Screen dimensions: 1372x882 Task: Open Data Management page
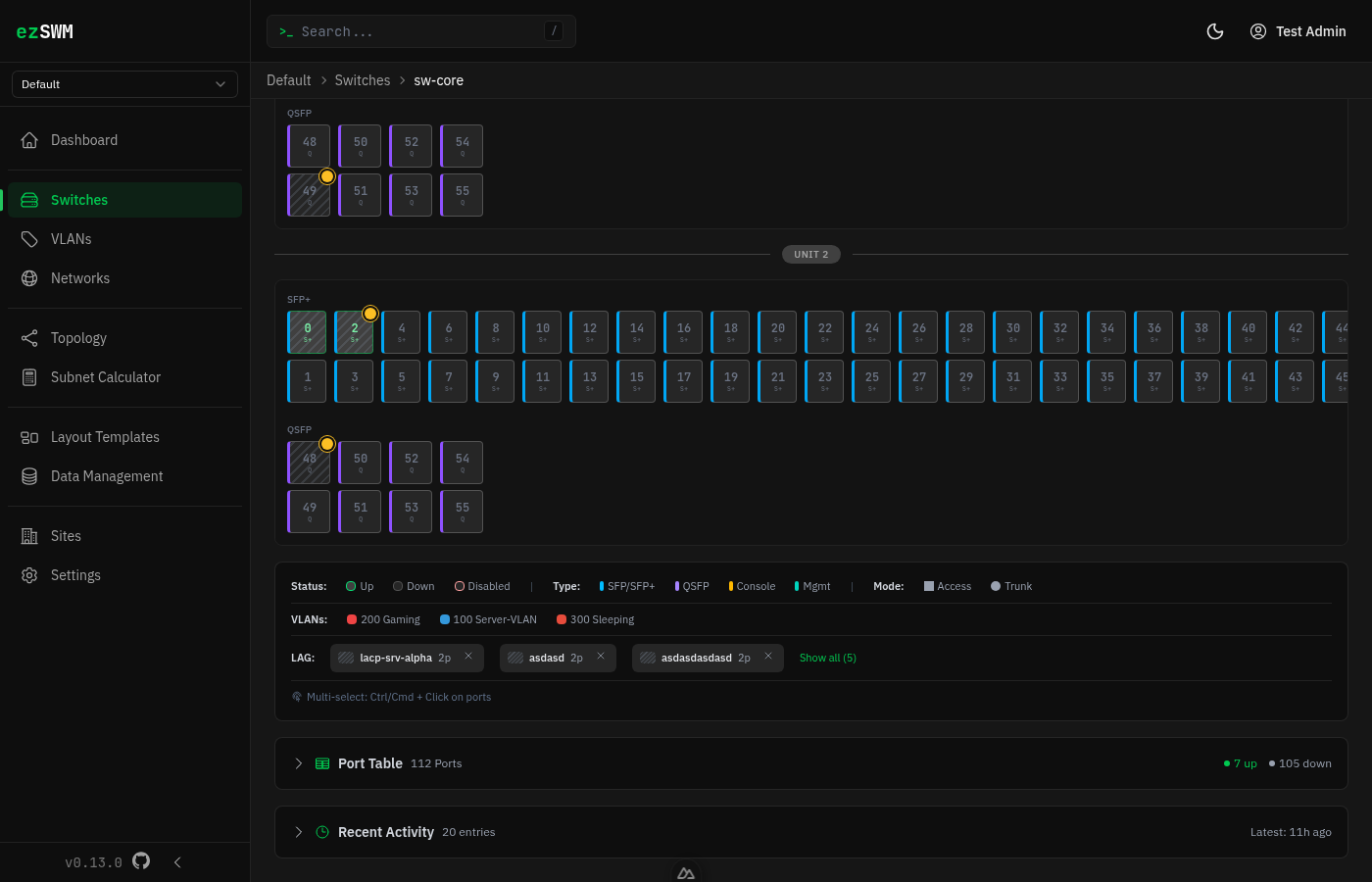tap(124, 476)
